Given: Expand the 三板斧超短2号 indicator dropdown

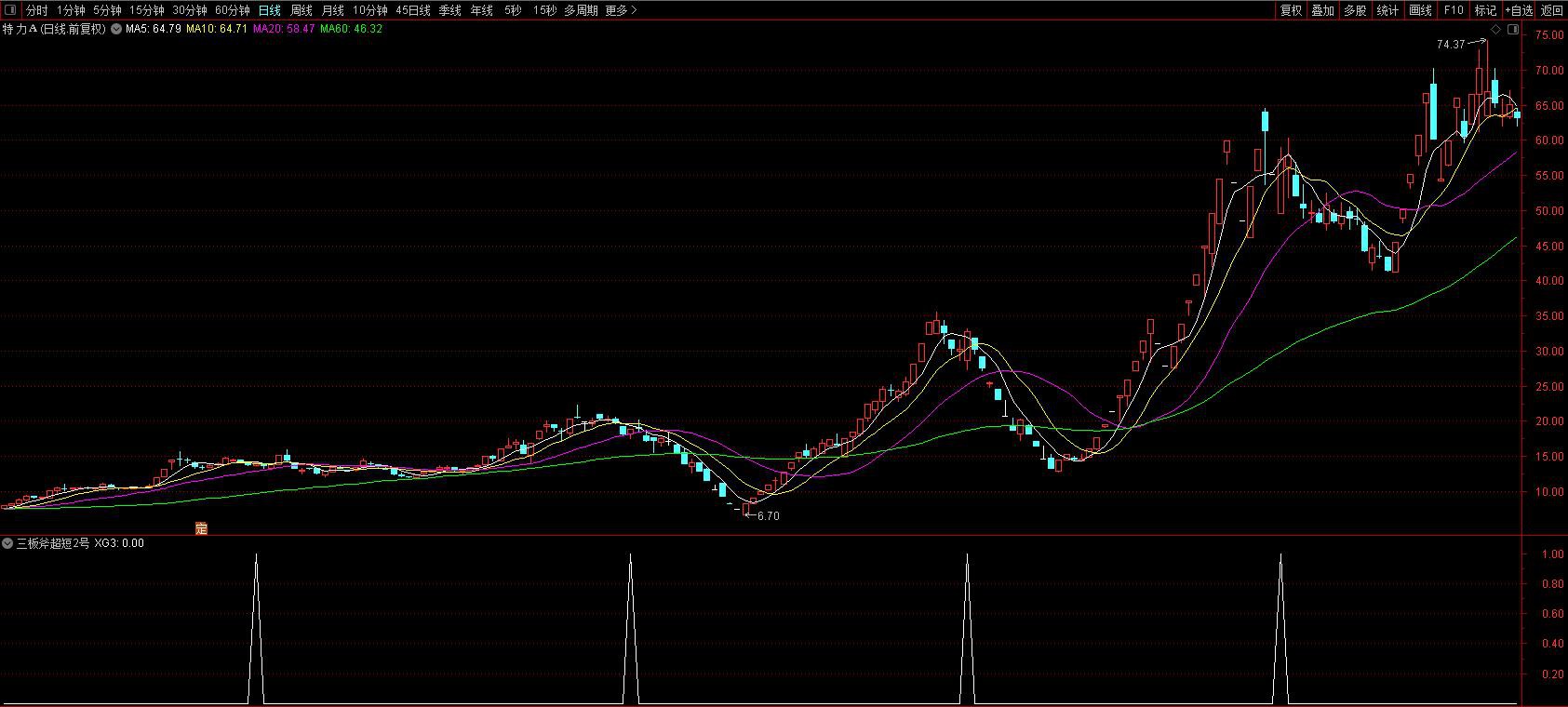Looking at the screenshot, I should coord(7,543).
